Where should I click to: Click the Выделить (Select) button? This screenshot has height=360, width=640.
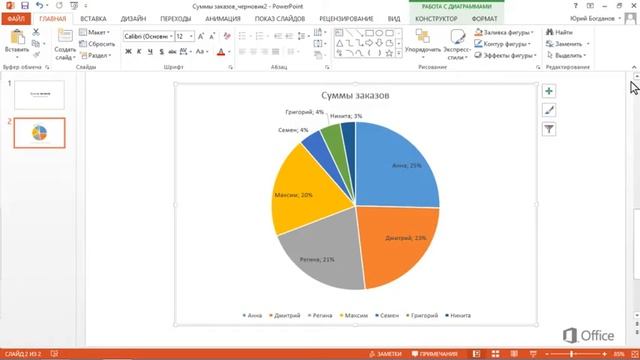point(566,55)
